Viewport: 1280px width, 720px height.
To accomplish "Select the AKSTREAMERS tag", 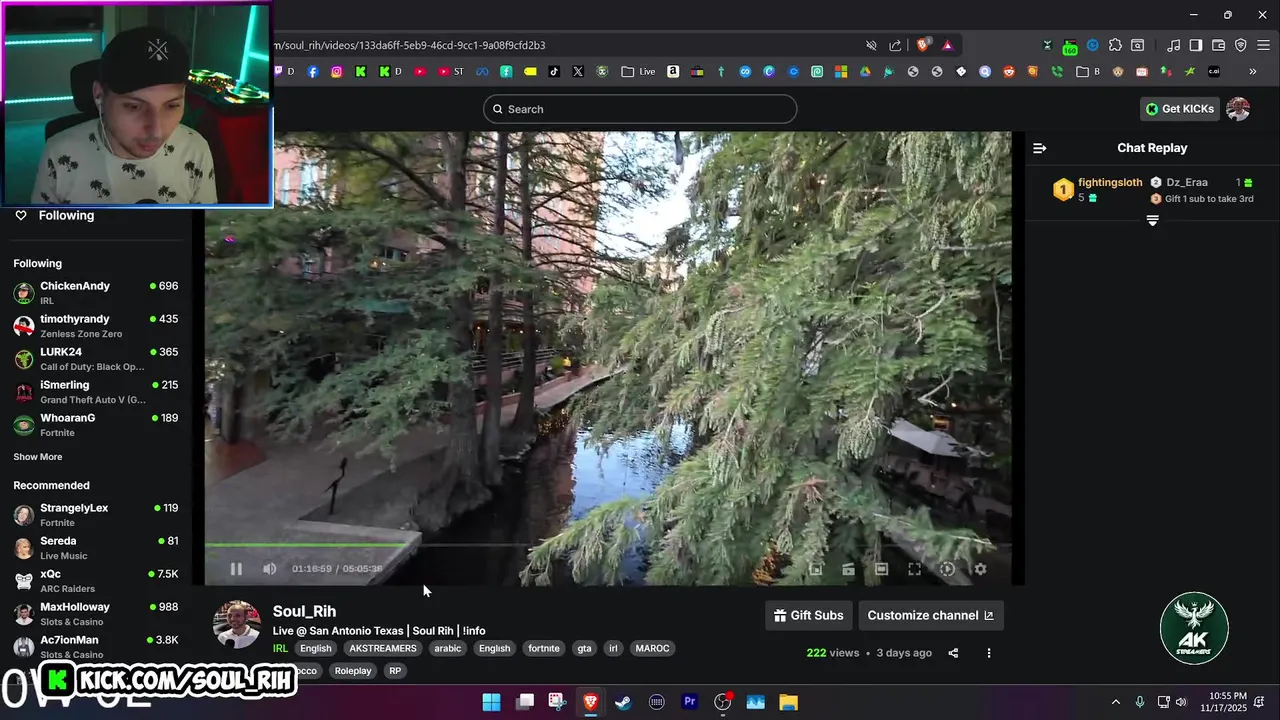I will pyautogui.click(x=383, y=648).
